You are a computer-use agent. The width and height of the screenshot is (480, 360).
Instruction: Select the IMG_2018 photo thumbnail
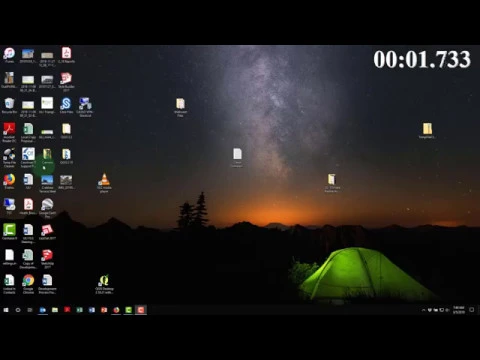coord(66,182)
